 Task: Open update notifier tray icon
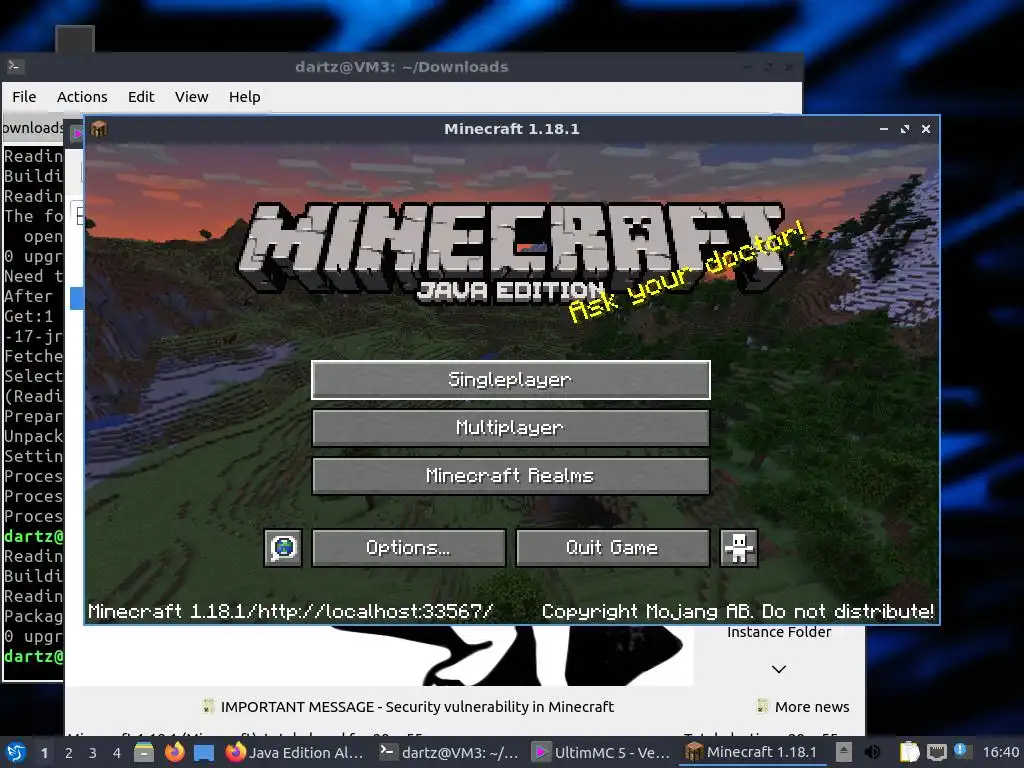click(961, 751)
